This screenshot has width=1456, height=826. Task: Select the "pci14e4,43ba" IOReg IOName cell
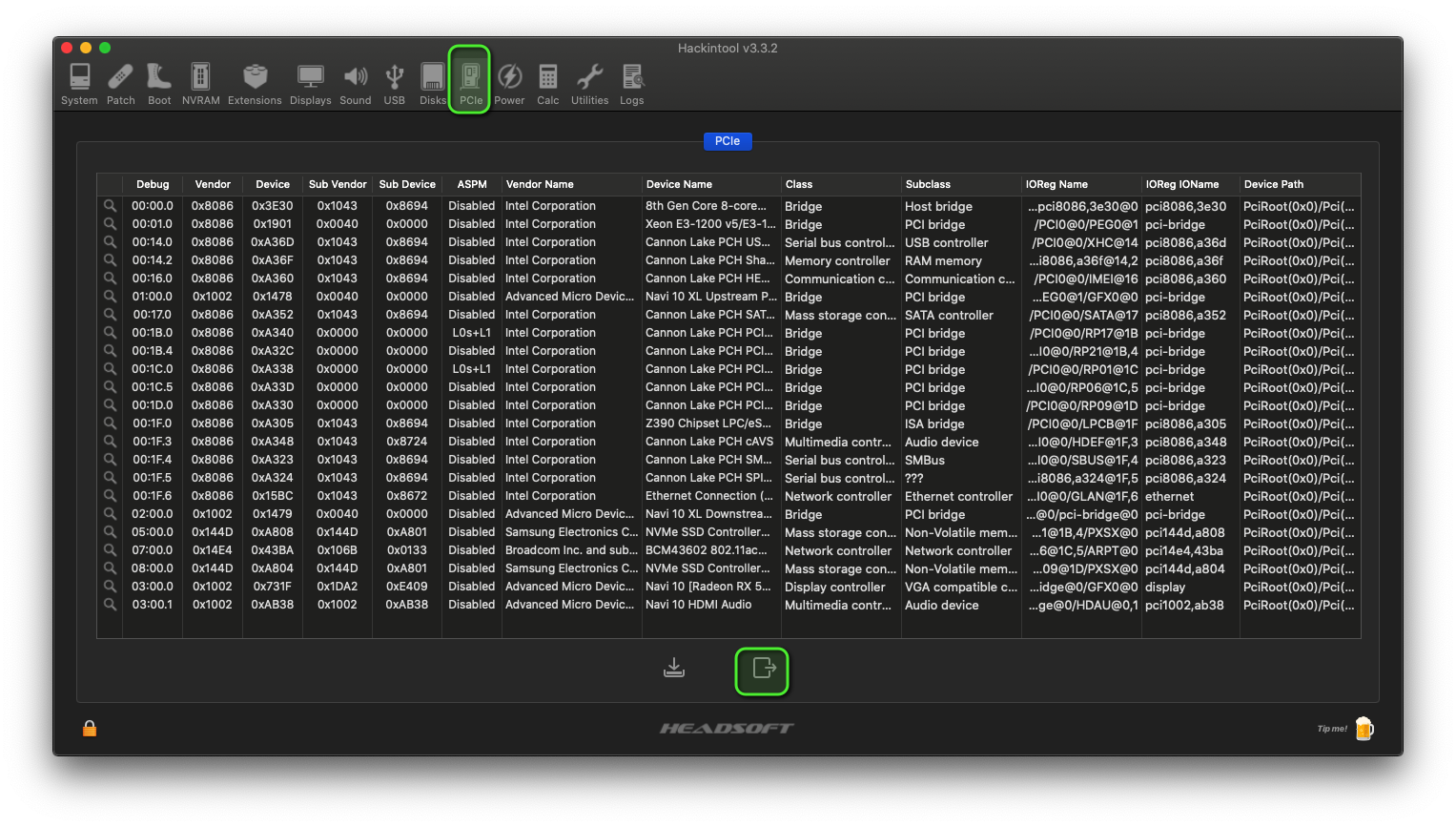[1184, 551]
